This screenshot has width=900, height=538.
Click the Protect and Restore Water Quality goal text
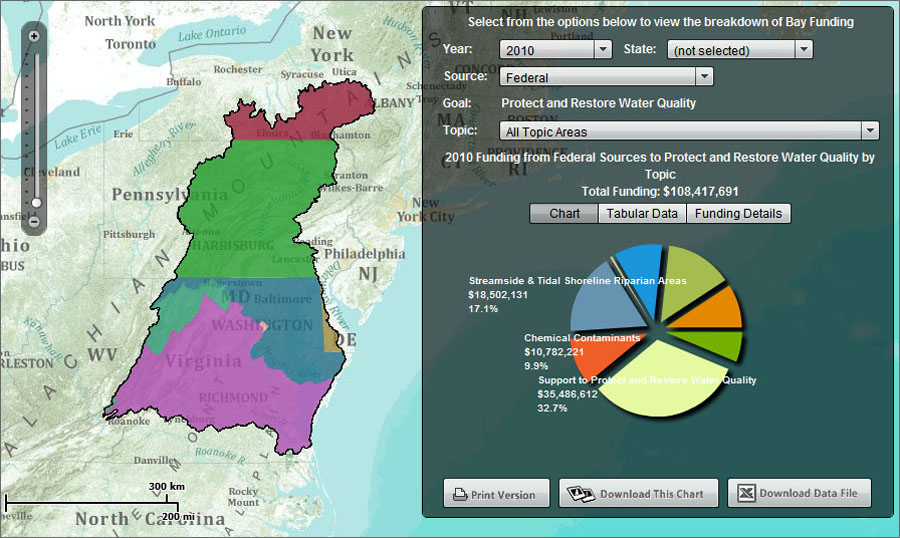(x=599, y=103)
